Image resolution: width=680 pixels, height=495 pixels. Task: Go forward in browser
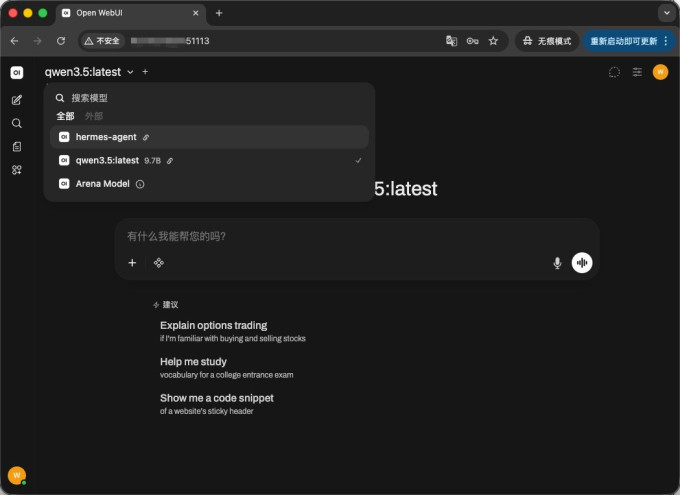tap(38, 41)
